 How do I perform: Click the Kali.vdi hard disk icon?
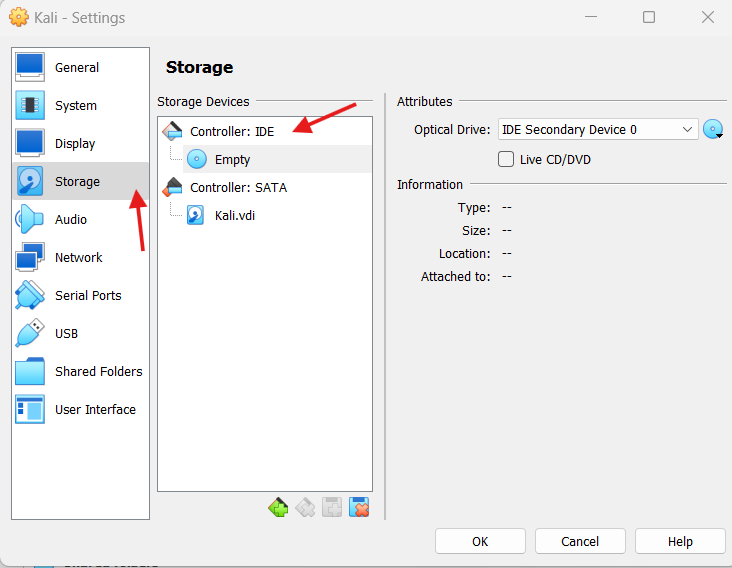click(196, 215)
